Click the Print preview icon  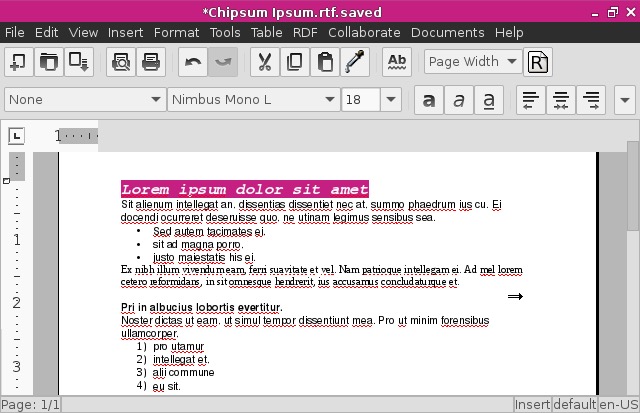click(x=121, y=61)
